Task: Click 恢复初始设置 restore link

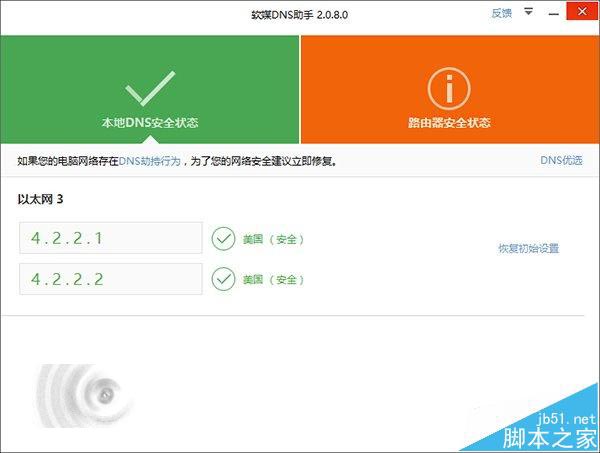Action: pos(528,248)
